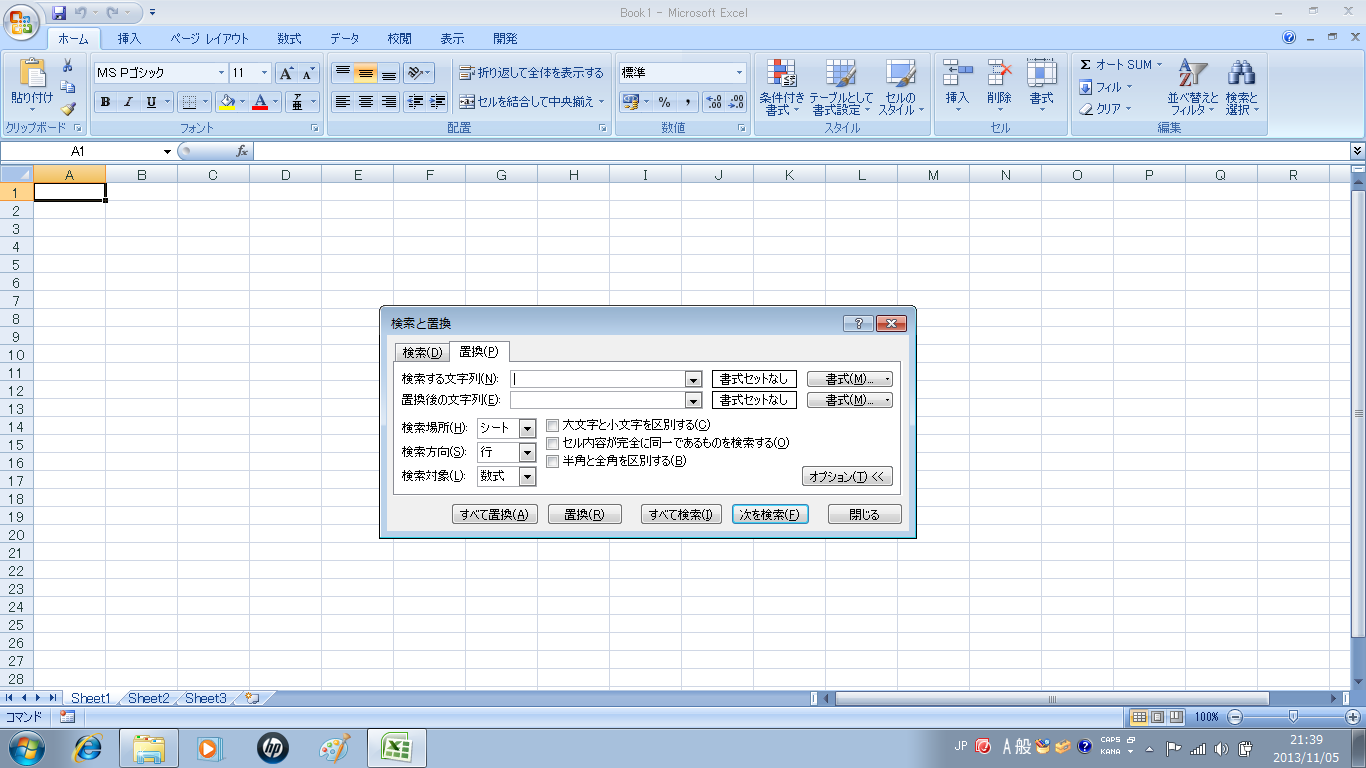This screenshot has height=768, width=1366.
Task: Open the 検索方向 dropdown list
Action: [x=527, y=452]
